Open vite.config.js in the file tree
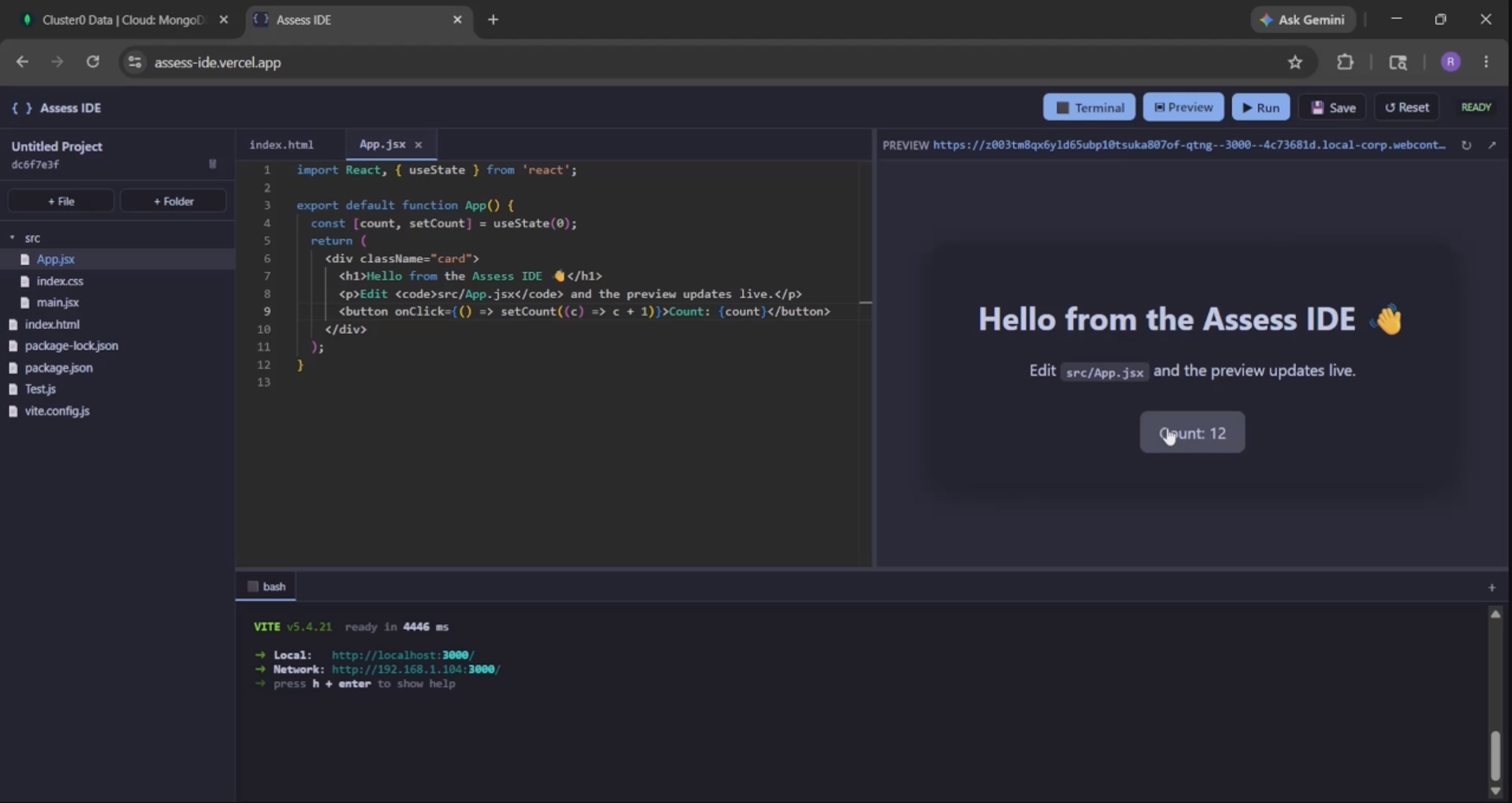The height and width of the screenshot is (803, 1512). [x=57, y=411]
